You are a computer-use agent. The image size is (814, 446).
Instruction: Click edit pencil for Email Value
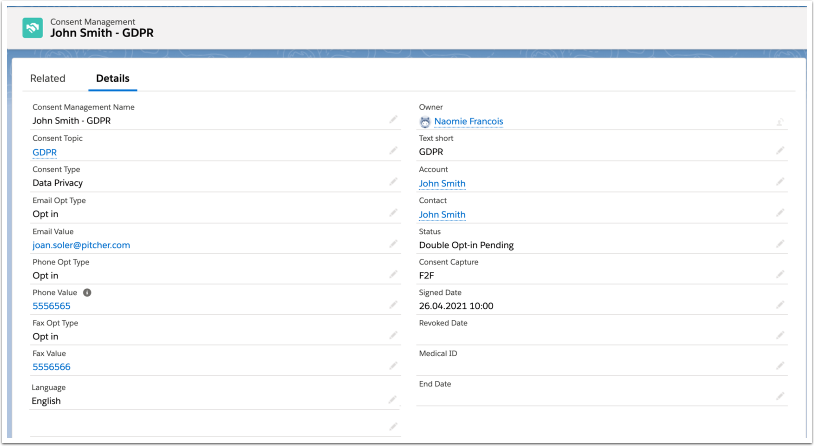click(393, 244)
